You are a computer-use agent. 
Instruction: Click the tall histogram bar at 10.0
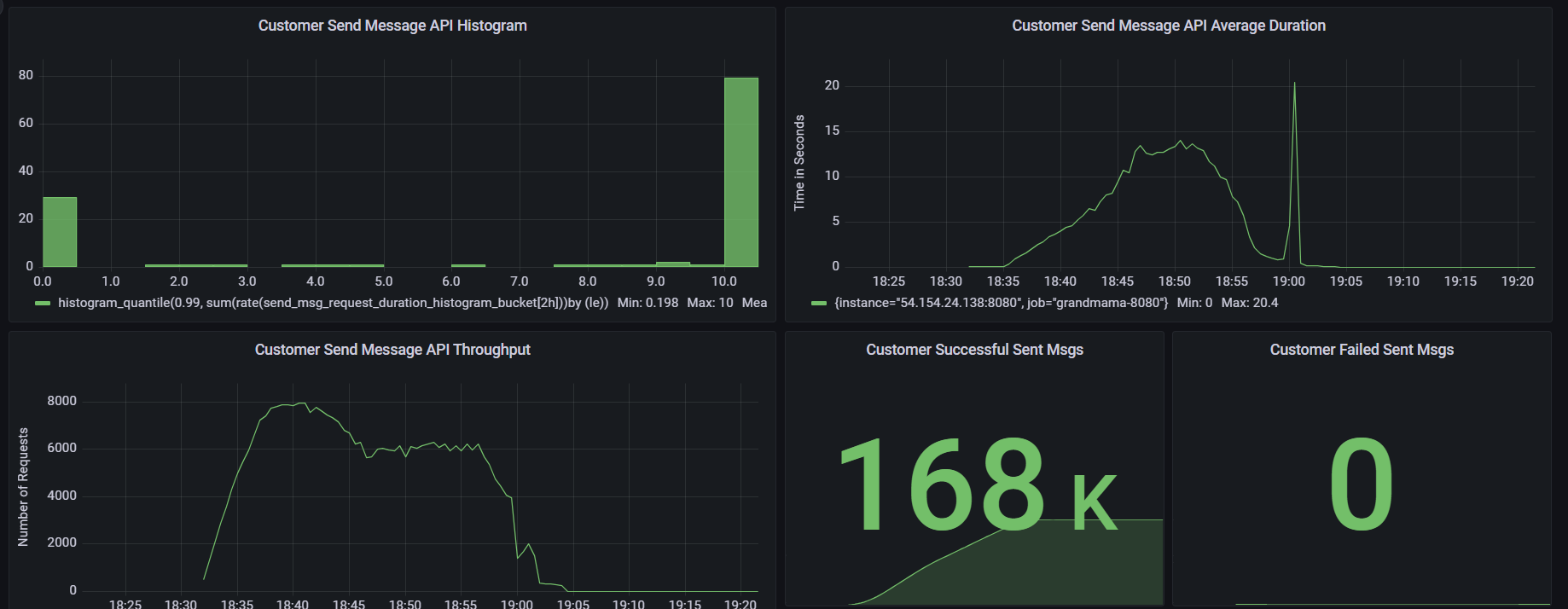coord(740,171)
